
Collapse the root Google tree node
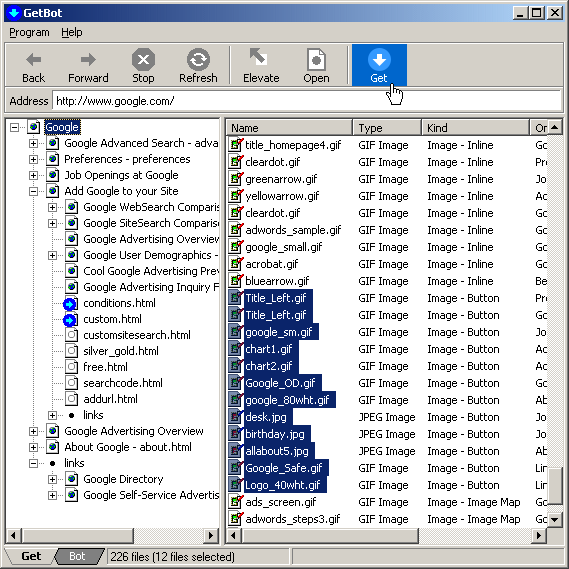[15, 127]
